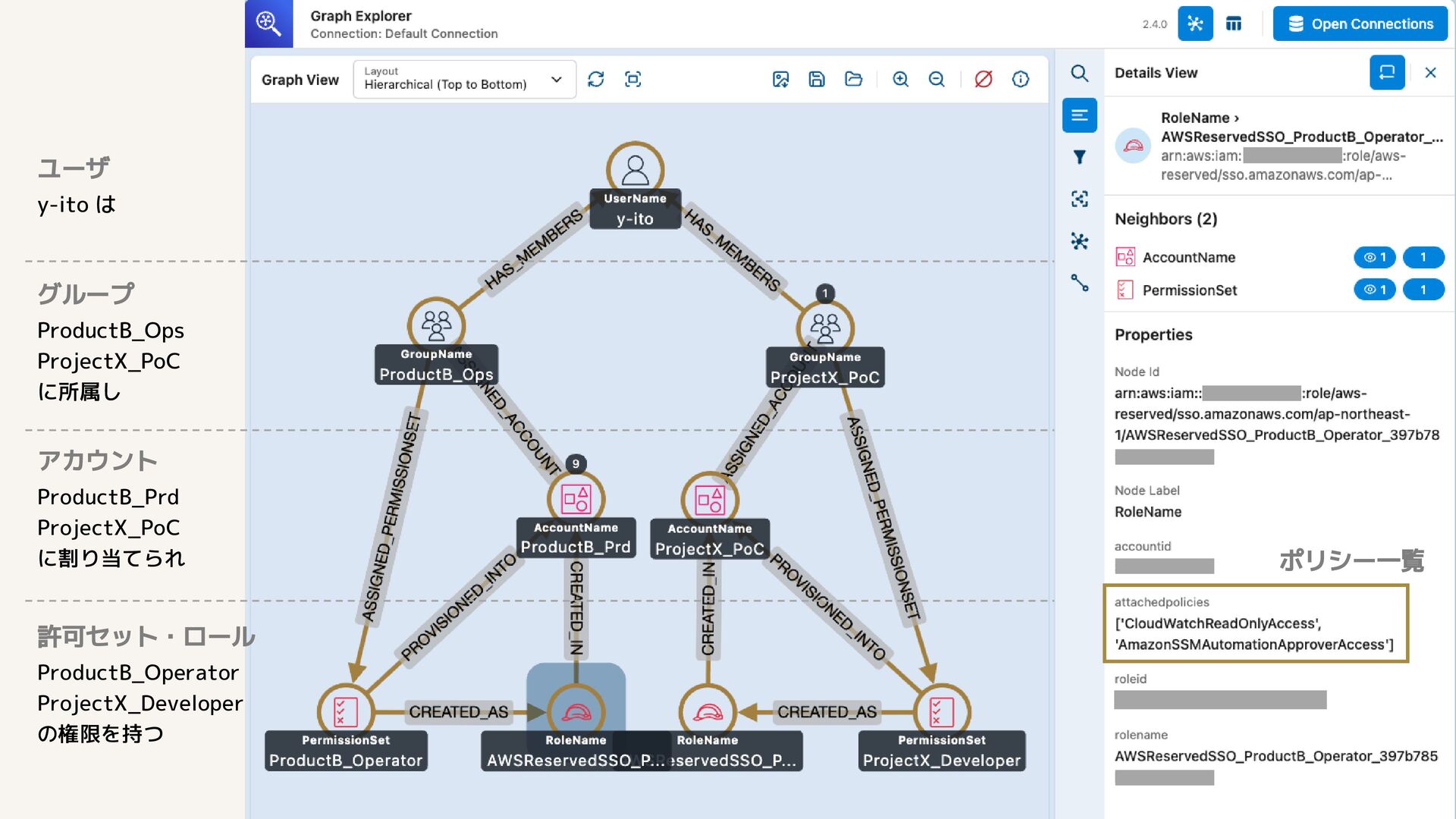Save the graph with the disk icon
This screenshot has width=1456, height=819.
817,80
